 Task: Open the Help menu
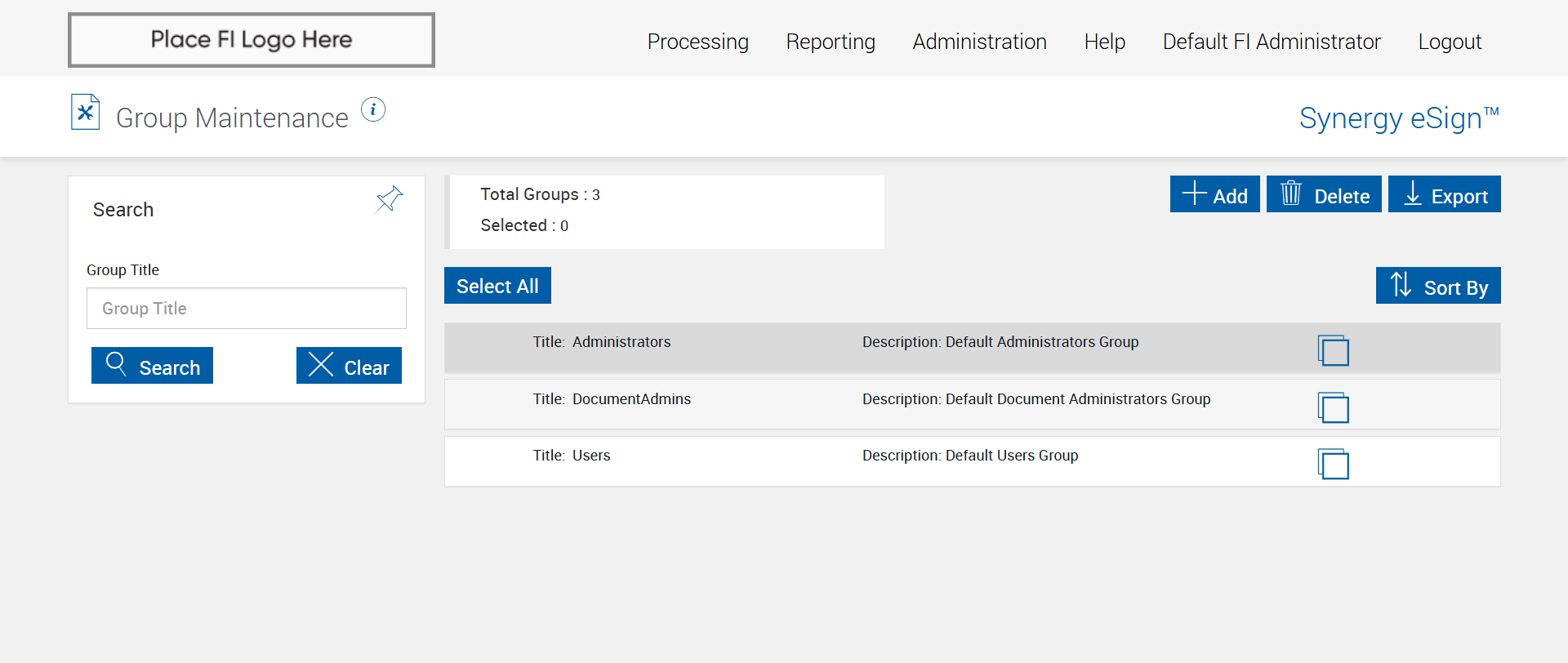(1104, 42)
